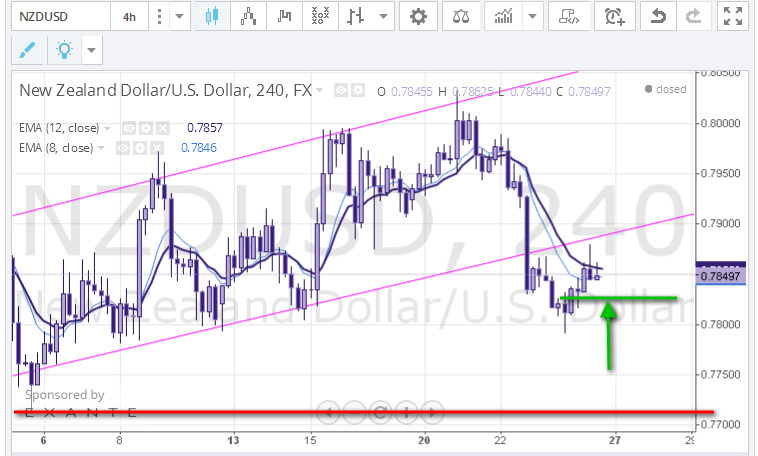Click the redo arrow button
The width and height of the screenshot is (758, 456).
pos(694,16)
